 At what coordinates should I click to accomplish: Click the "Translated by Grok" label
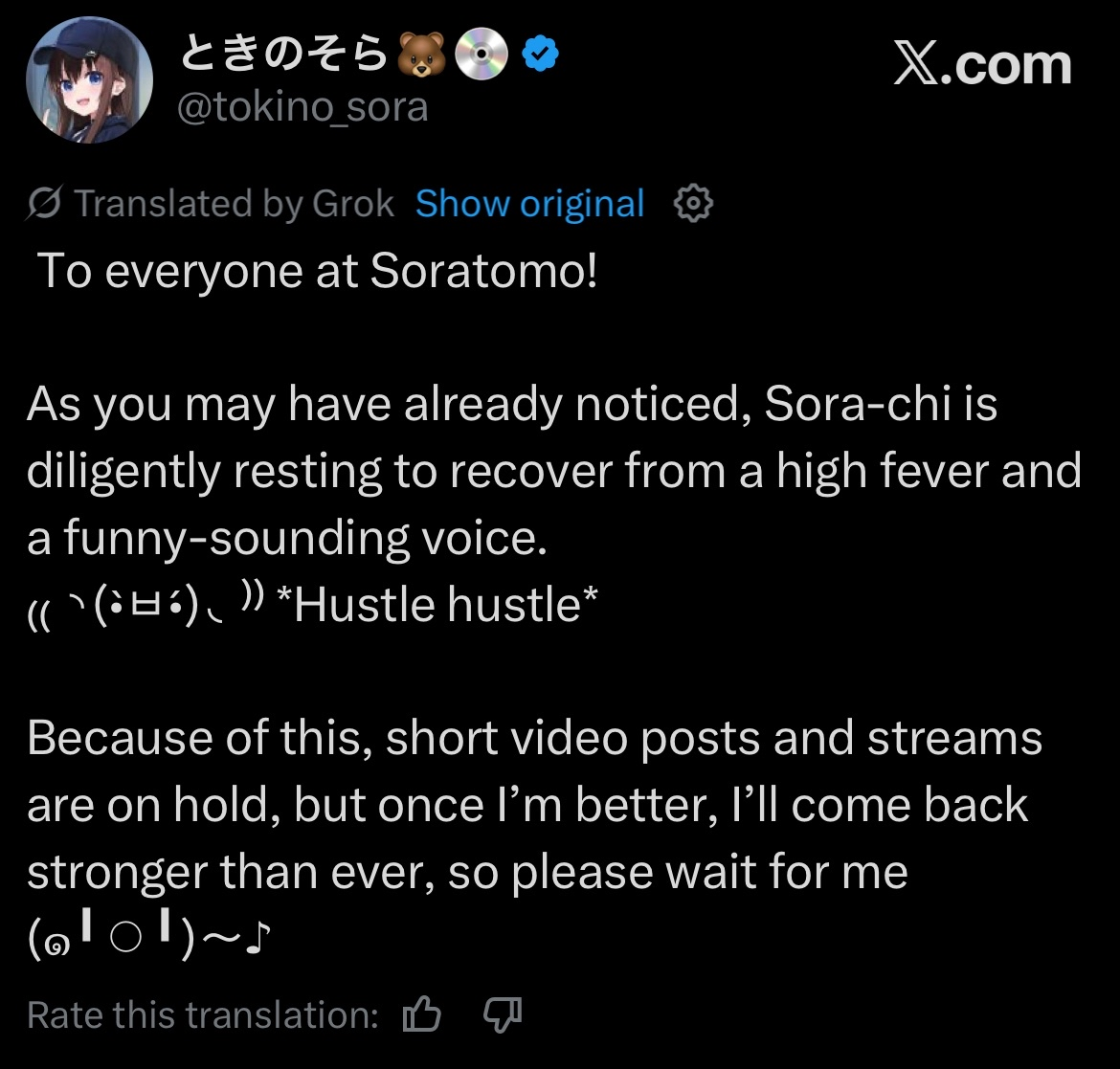coord(234,203)
